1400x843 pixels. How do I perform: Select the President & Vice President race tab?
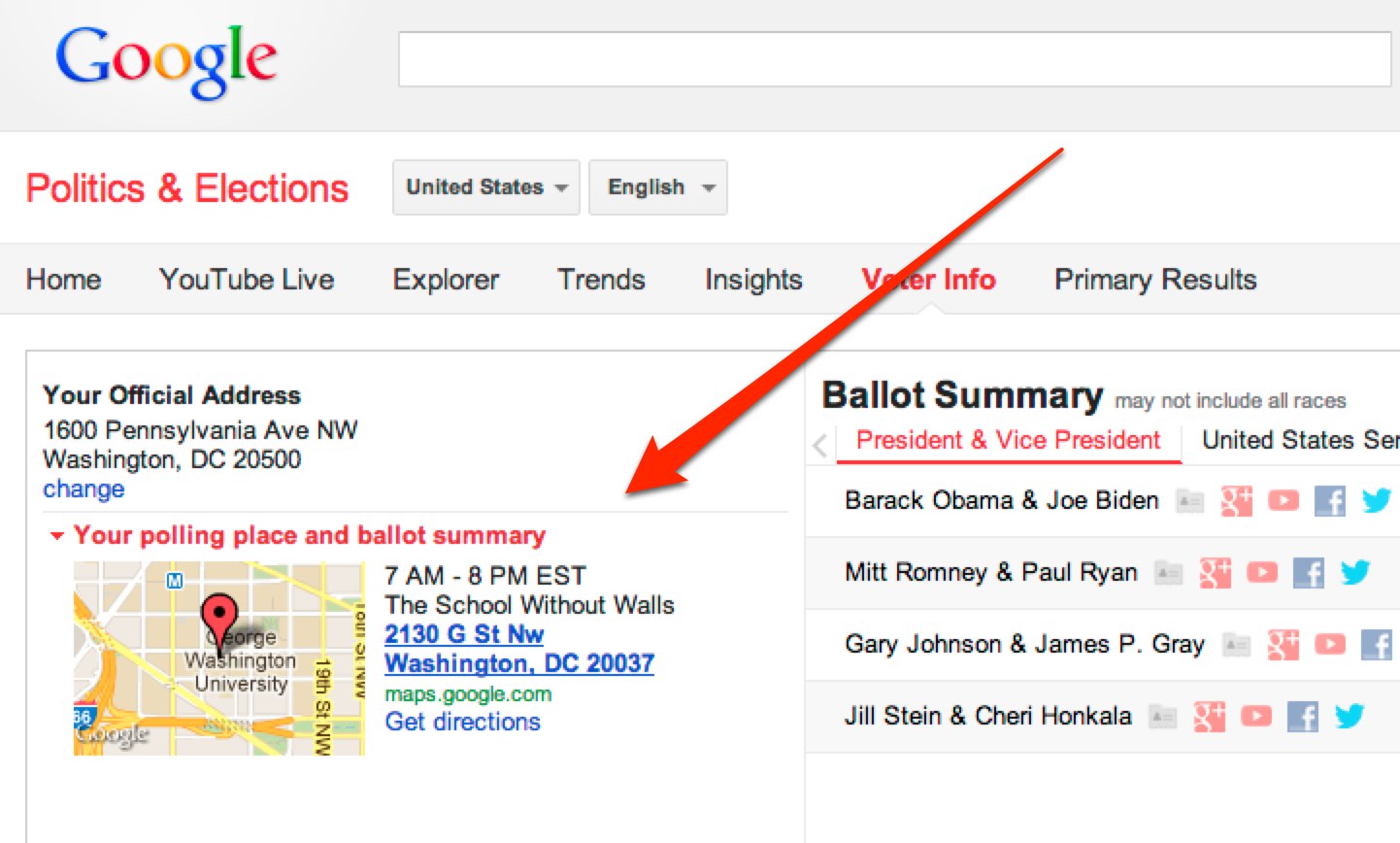pos(1008,440)
